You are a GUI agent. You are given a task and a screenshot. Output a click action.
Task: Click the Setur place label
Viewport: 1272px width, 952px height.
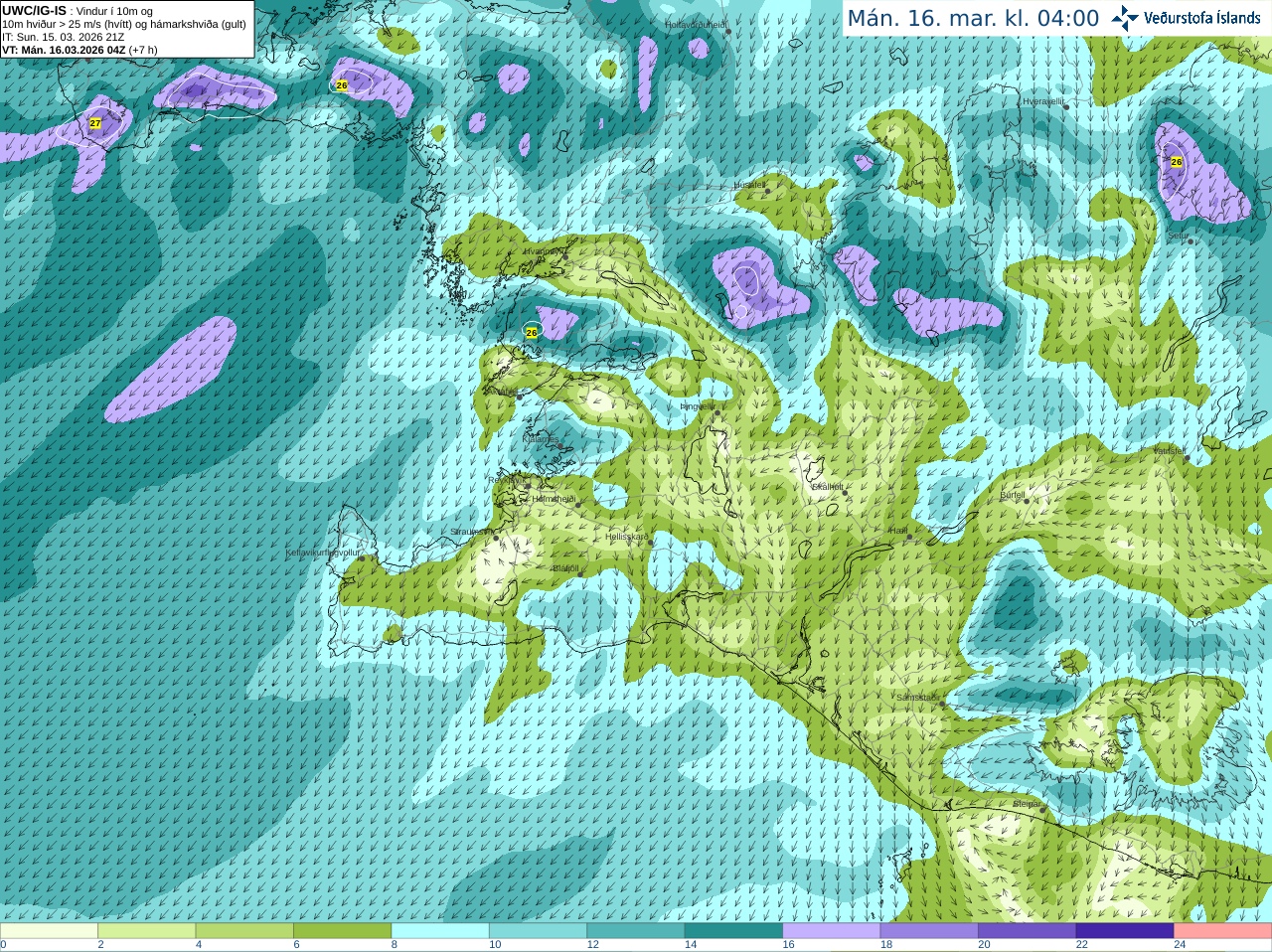pos(1179,236)
